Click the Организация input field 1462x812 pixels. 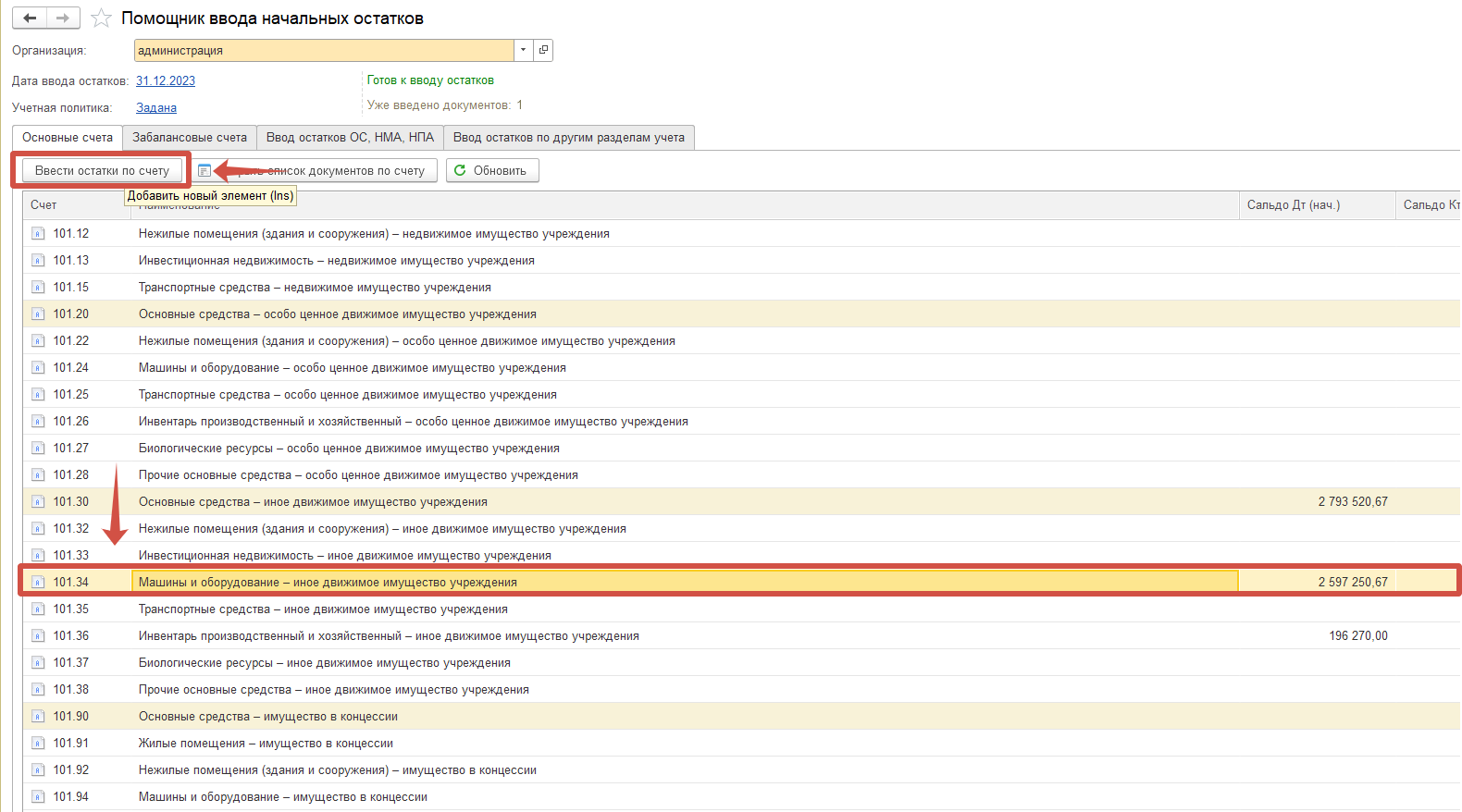(324, 50)
